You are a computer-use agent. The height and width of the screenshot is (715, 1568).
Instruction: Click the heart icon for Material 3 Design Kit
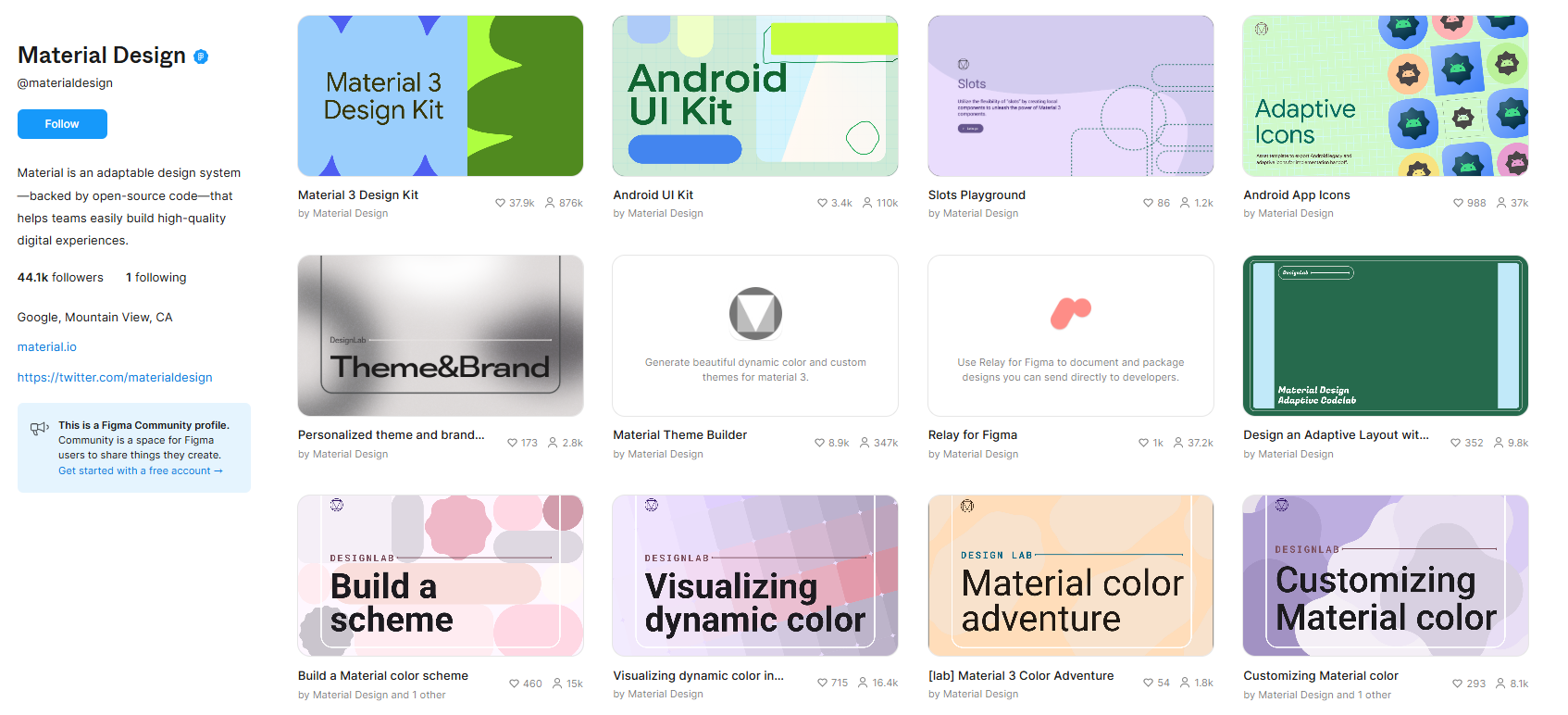[x=500, y=203]
